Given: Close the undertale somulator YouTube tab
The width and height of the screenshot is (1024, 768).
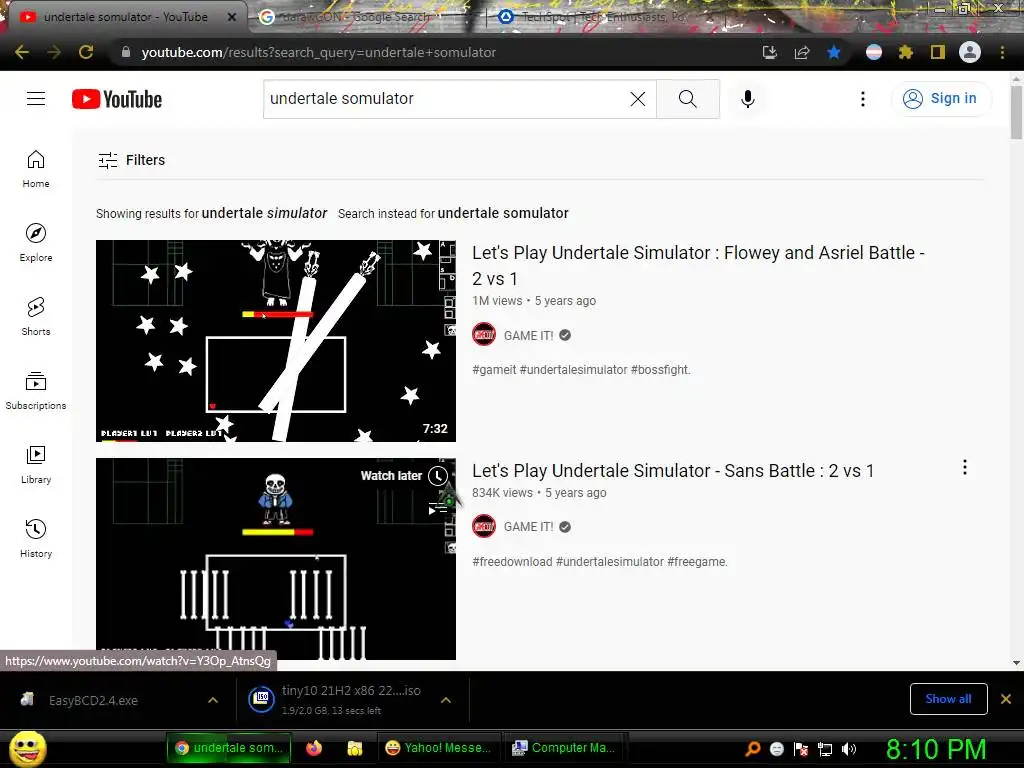Looking at the screenshot, I should (x=231, y=17).
